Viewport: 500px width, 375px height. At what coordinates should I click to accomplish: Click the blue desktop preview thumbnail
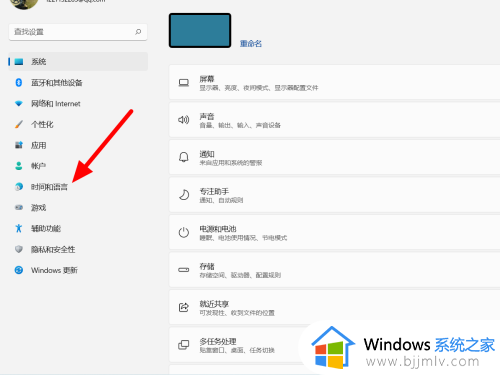pos(200,30)
